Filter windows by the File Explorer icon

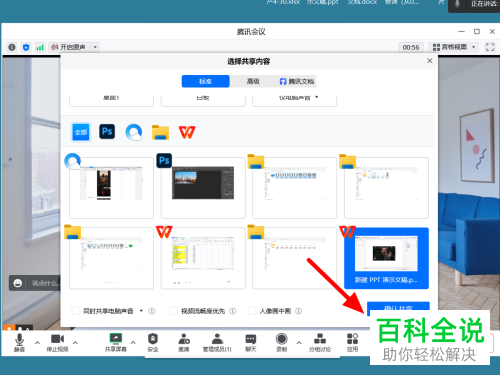click(160, 132)
